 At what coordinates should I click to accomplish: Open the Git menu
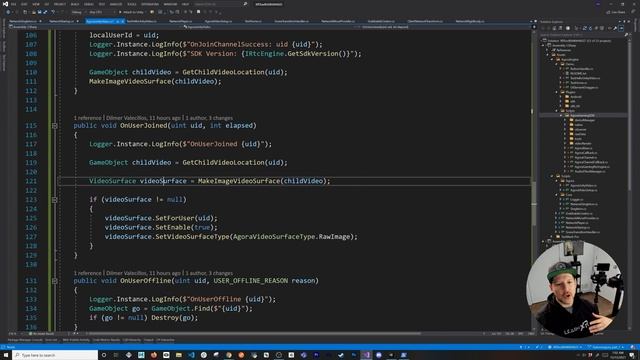tap(47, 4)
